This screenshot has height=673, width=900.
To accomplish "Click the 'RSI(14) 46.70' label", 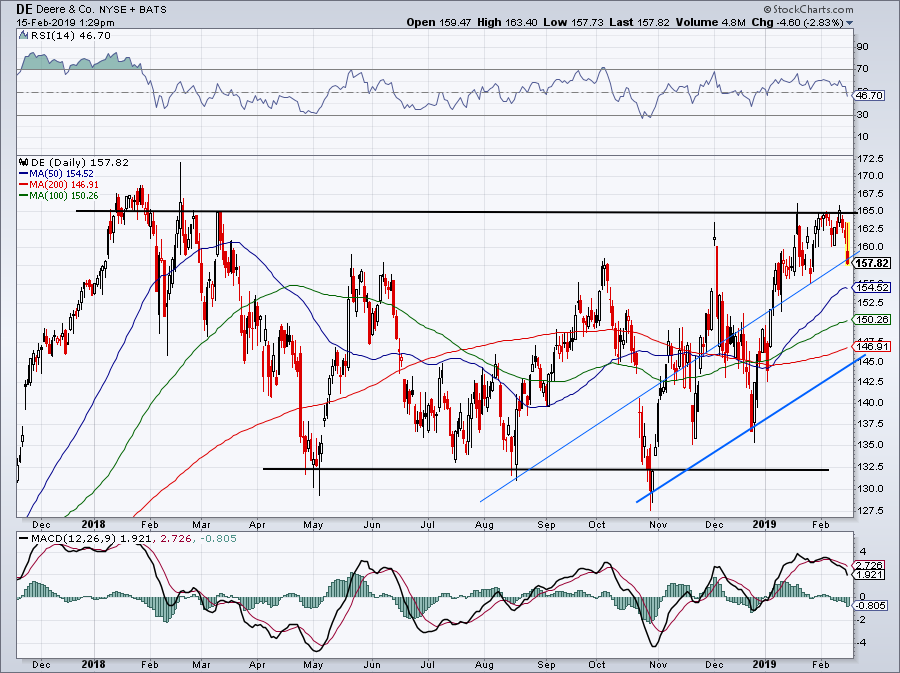I will (70, 36).
